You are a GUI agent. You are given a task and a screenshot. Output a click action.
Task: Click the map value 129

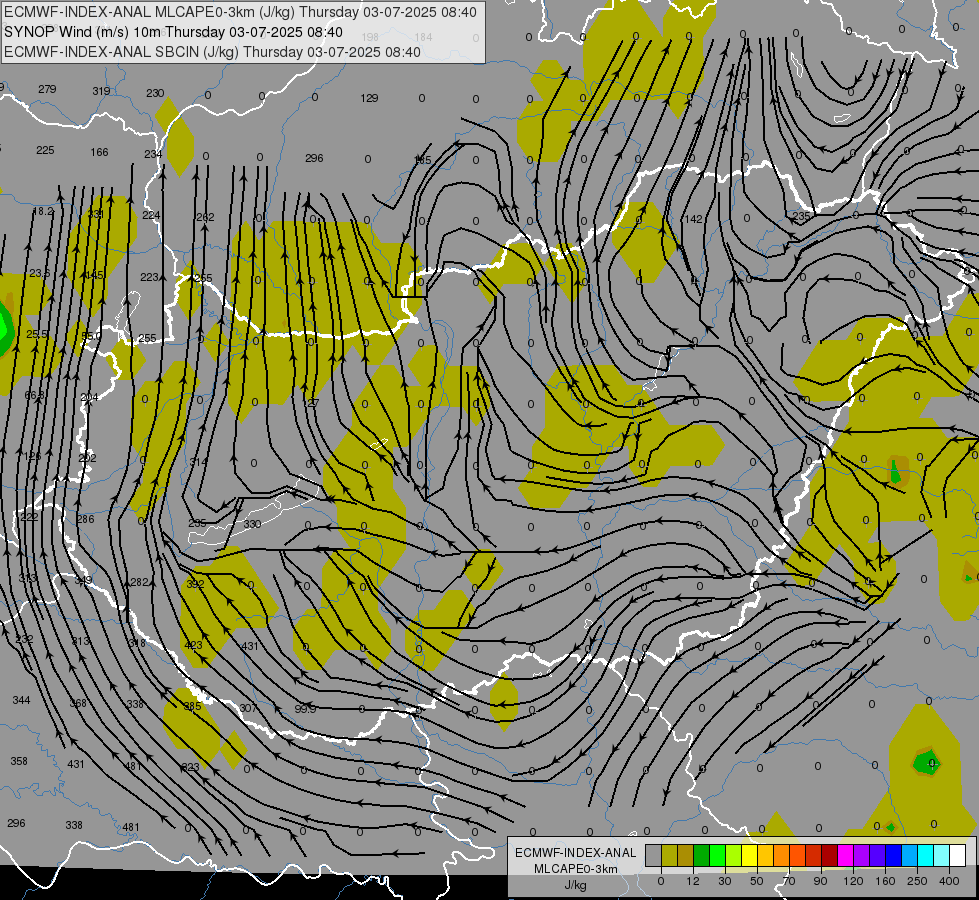[369, 98]
